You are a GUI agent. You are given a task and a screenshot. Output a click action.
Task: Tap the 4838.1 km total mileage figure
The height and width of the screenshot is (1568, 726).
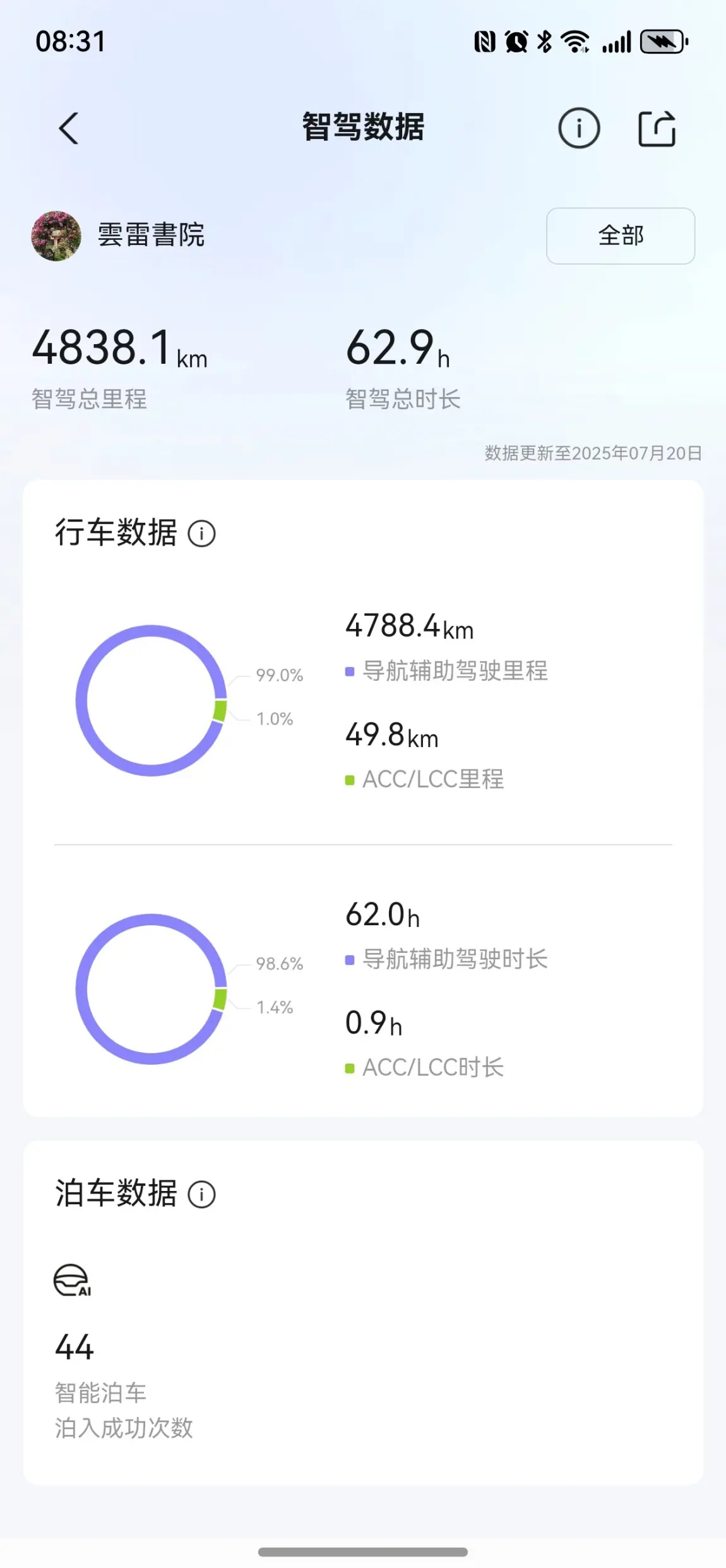[x=120, y=347]
